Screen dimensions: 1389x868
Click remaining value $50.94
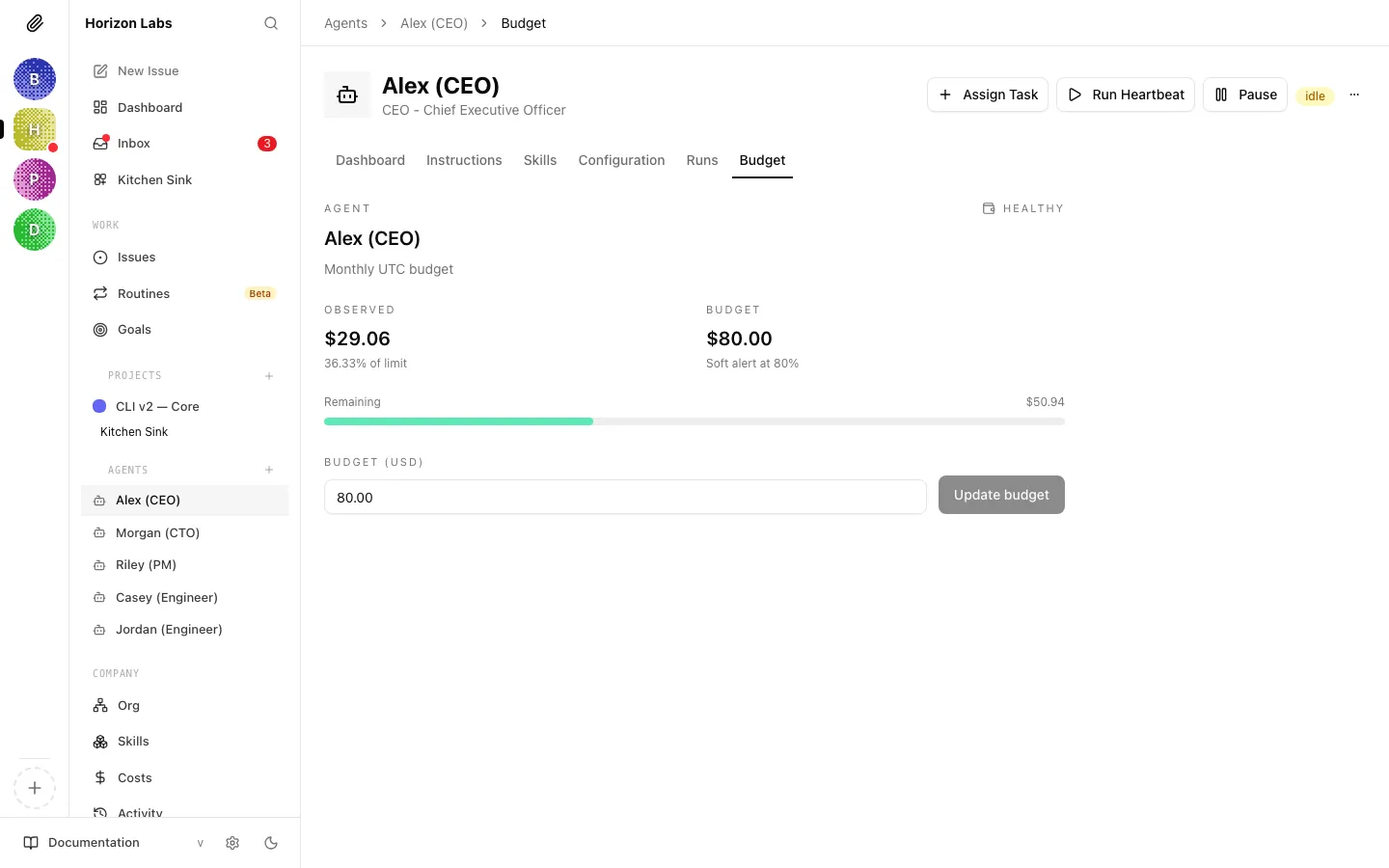click(x=1045, y=402)
